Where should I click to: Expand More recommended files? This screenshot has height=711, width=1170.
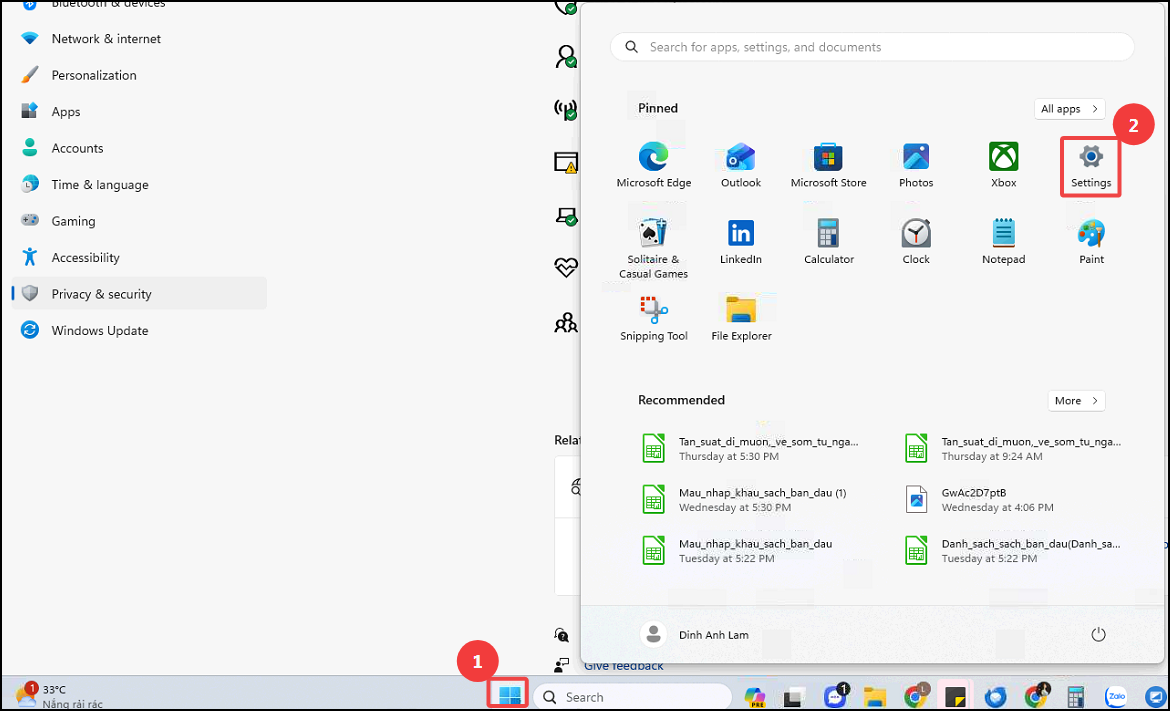(x=1076, y=401)
